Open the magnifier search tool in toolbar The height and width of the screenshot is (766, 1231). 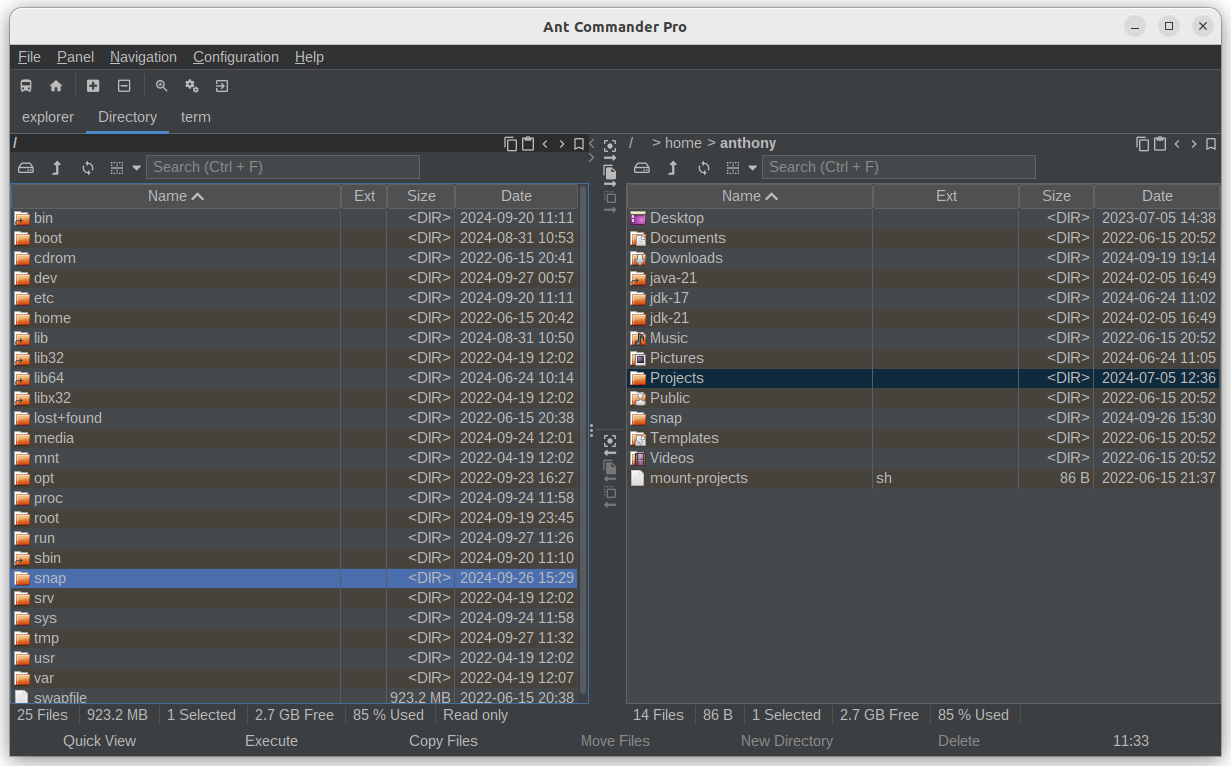click(x=161, y=86)
